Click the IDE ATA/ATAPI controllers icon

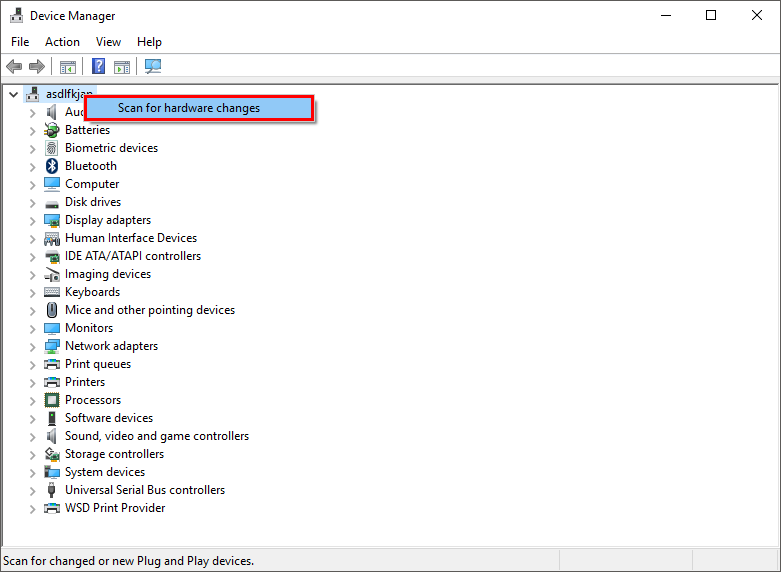tap(52, 257)
